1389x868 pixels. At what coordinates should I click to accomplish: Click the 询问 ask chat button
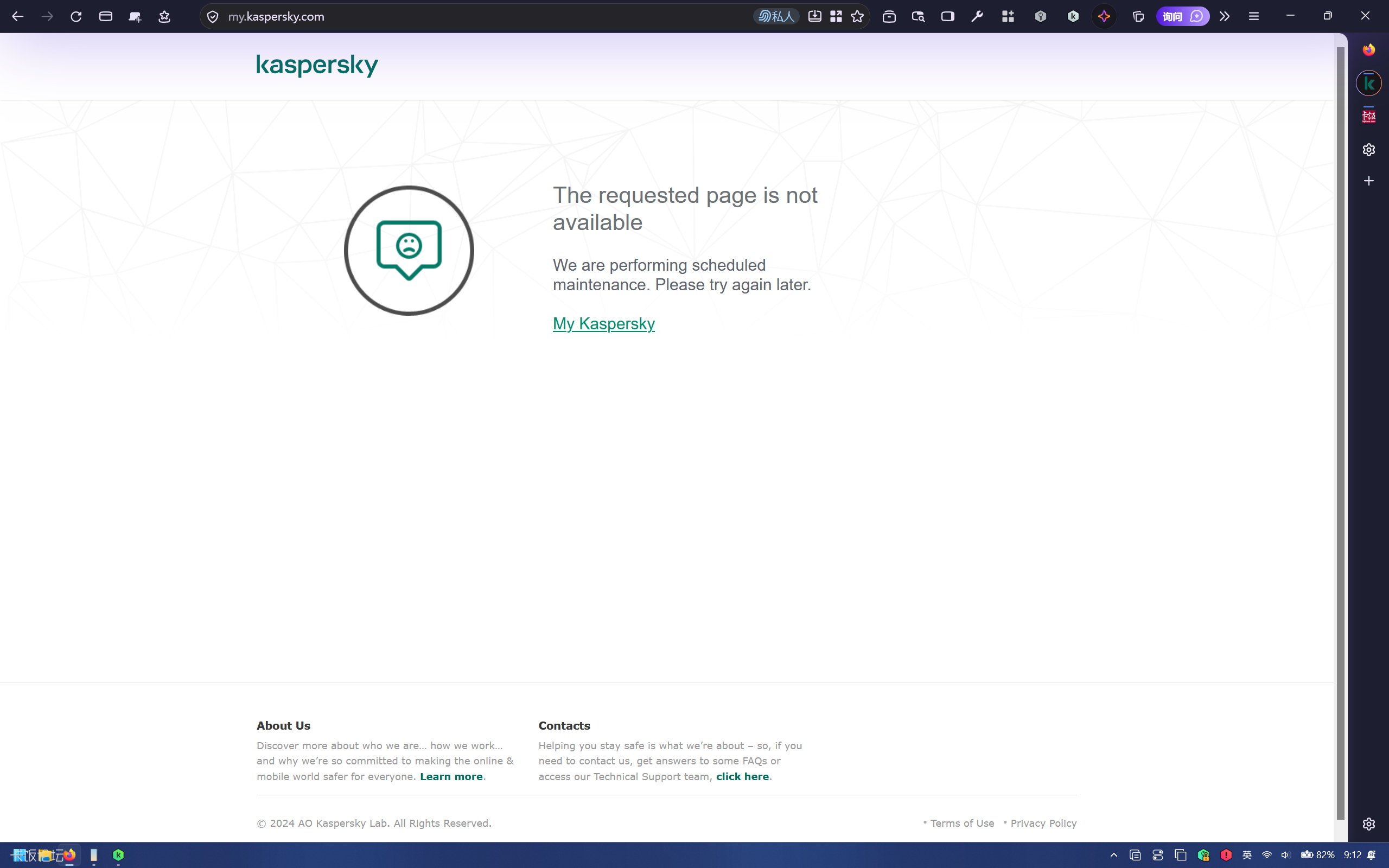(x=1182, y=16)
